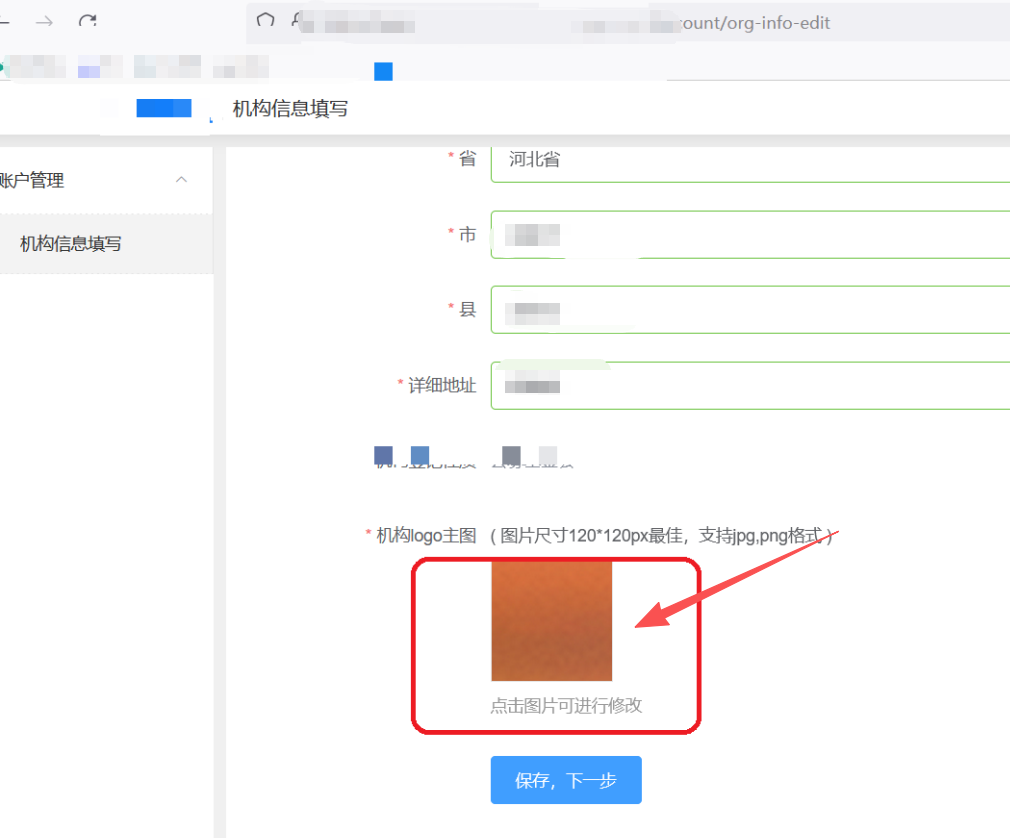Open the 省 dropdown showing 河北省

tap(750, 164)
